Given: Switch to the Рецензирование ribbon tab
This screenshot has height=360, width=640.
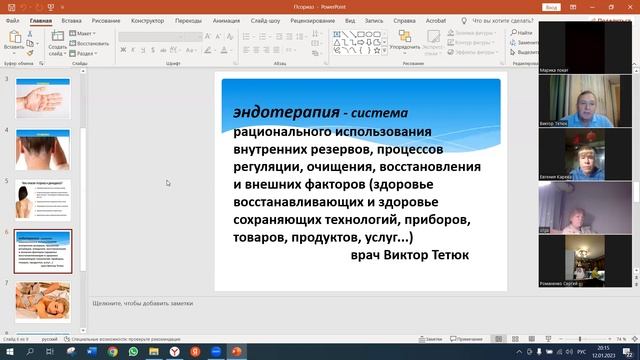Looking at the screenshot, I should 313,20.
